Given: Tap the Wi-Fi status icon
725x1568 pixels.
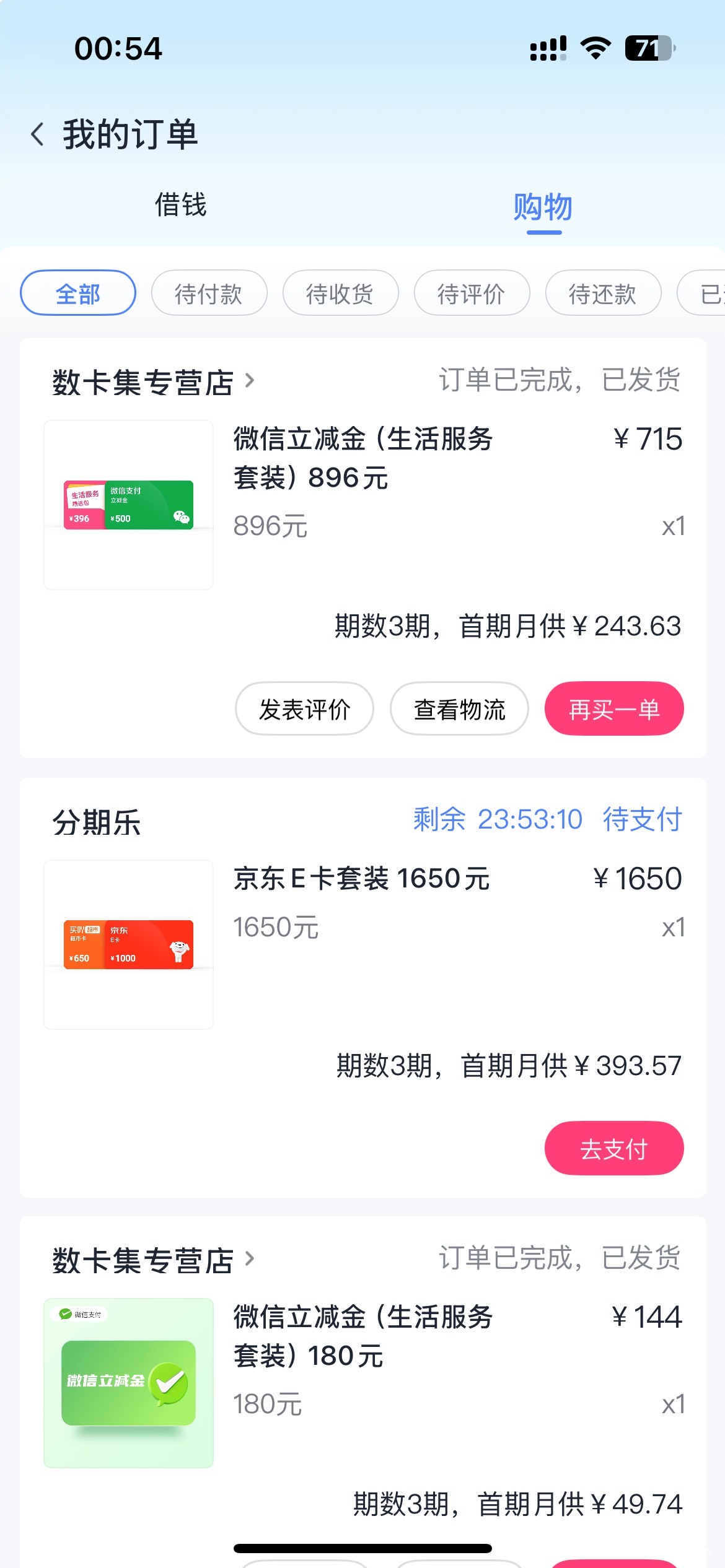Looking at the screenshot, I should (x=595, y=48).
